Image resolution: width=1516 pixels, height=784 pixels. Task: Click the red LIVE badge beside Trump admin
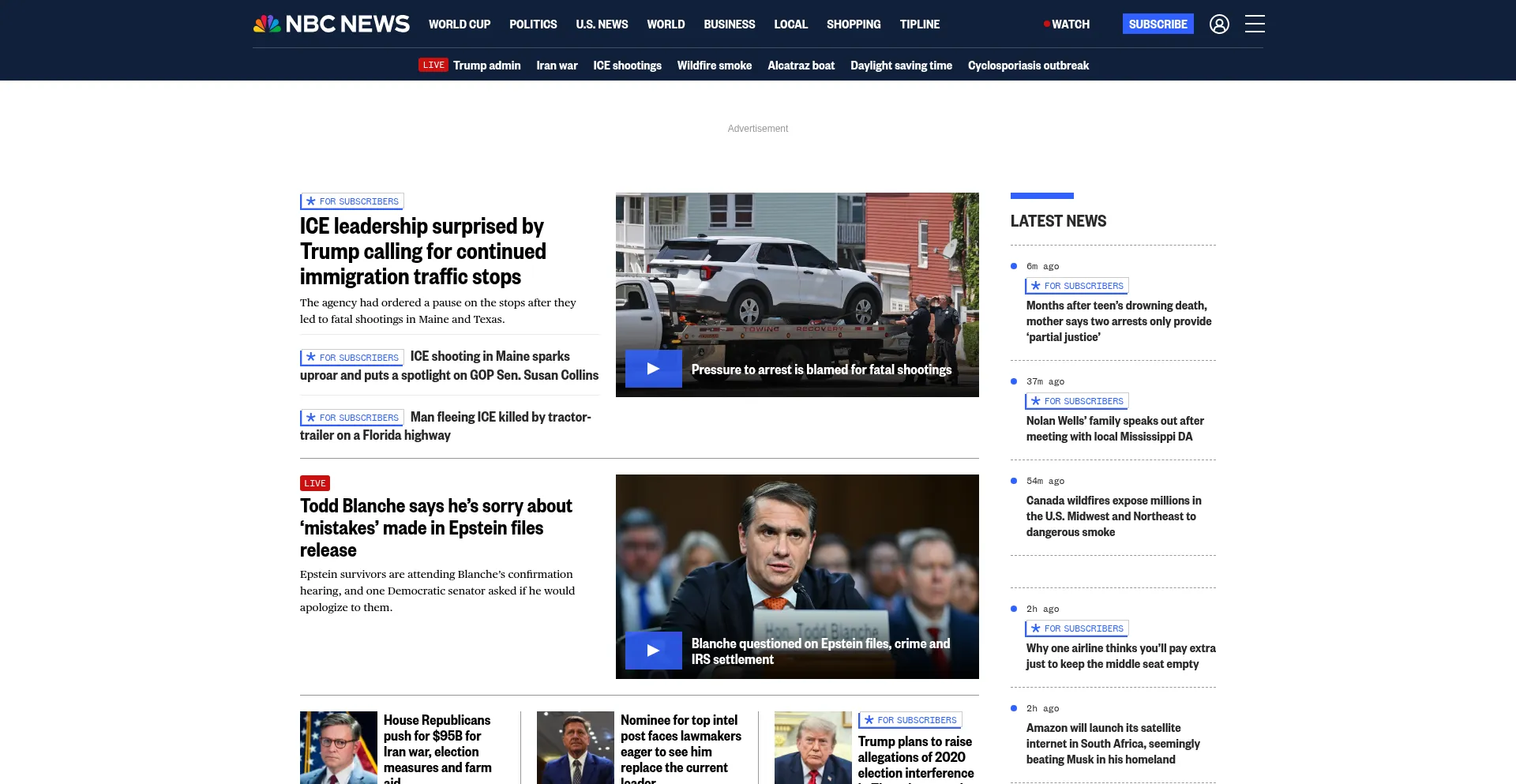pyautogui.click(x=433, y=65)
